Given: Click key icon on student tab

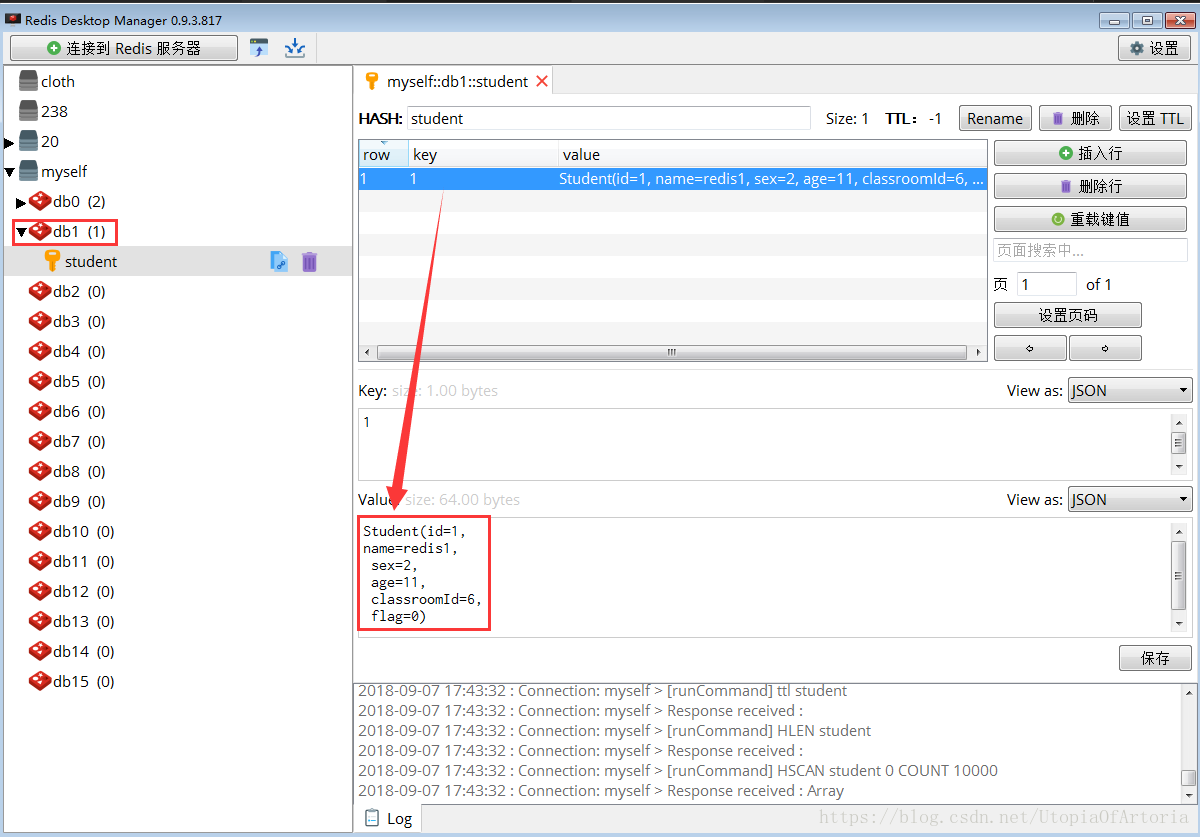Looking at the screenshot, I should (x=371, y=81).
